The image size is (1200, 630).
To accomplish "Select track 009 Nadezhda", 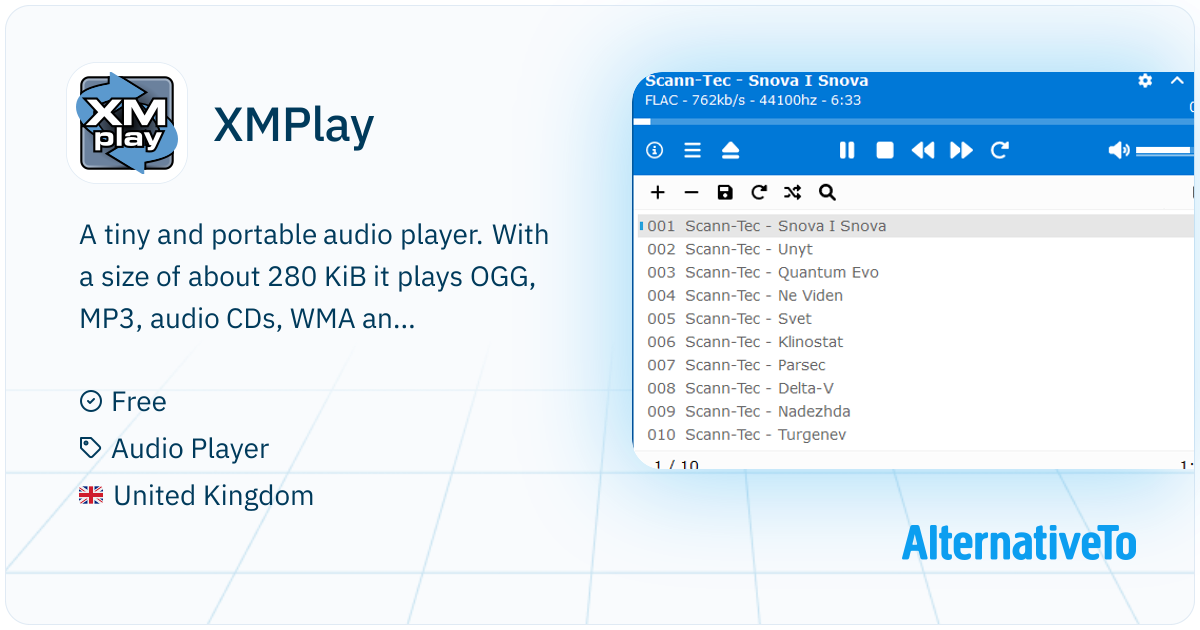I will (915, 411).
